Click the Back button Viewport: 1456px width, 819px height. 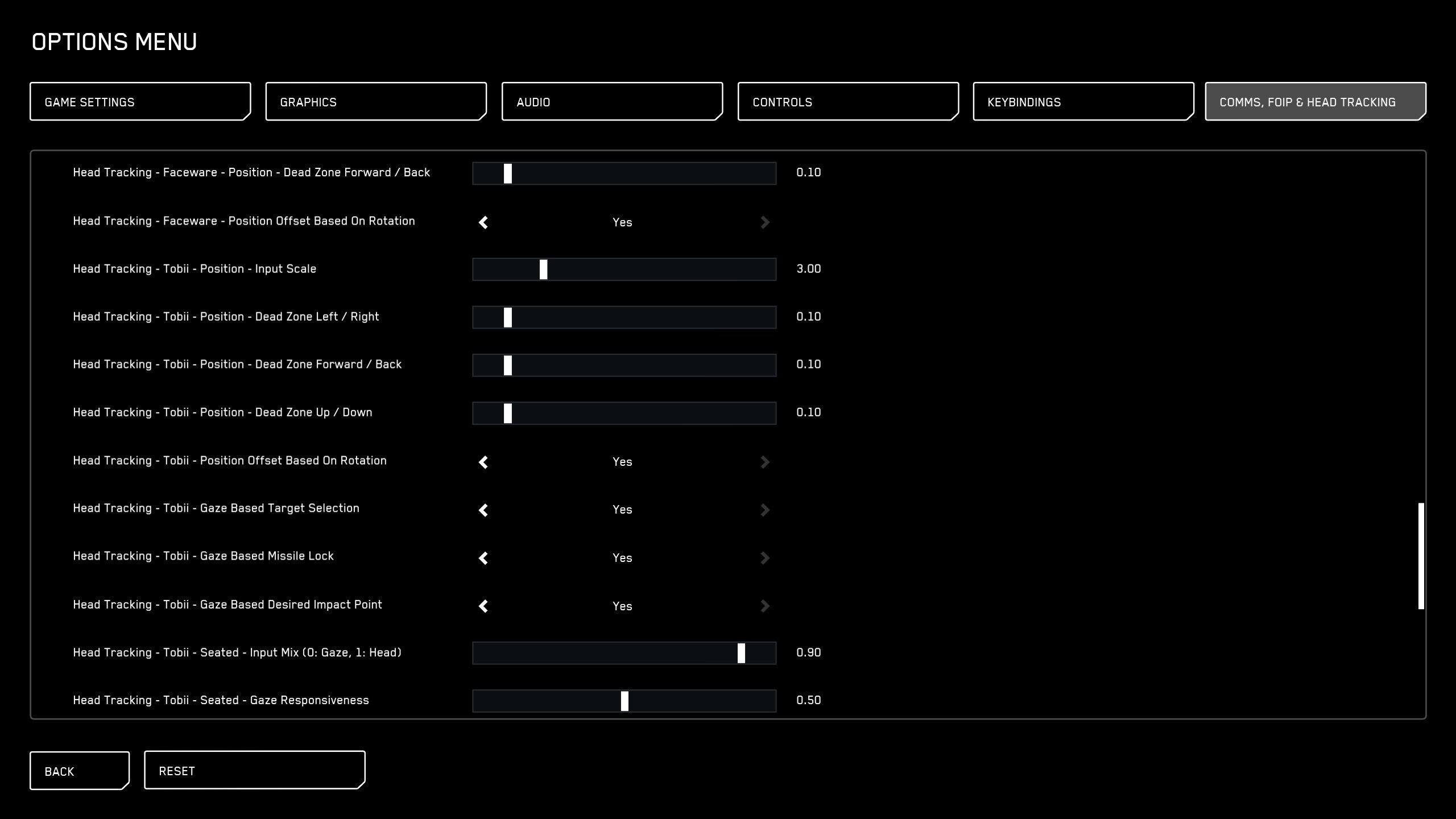80,771
